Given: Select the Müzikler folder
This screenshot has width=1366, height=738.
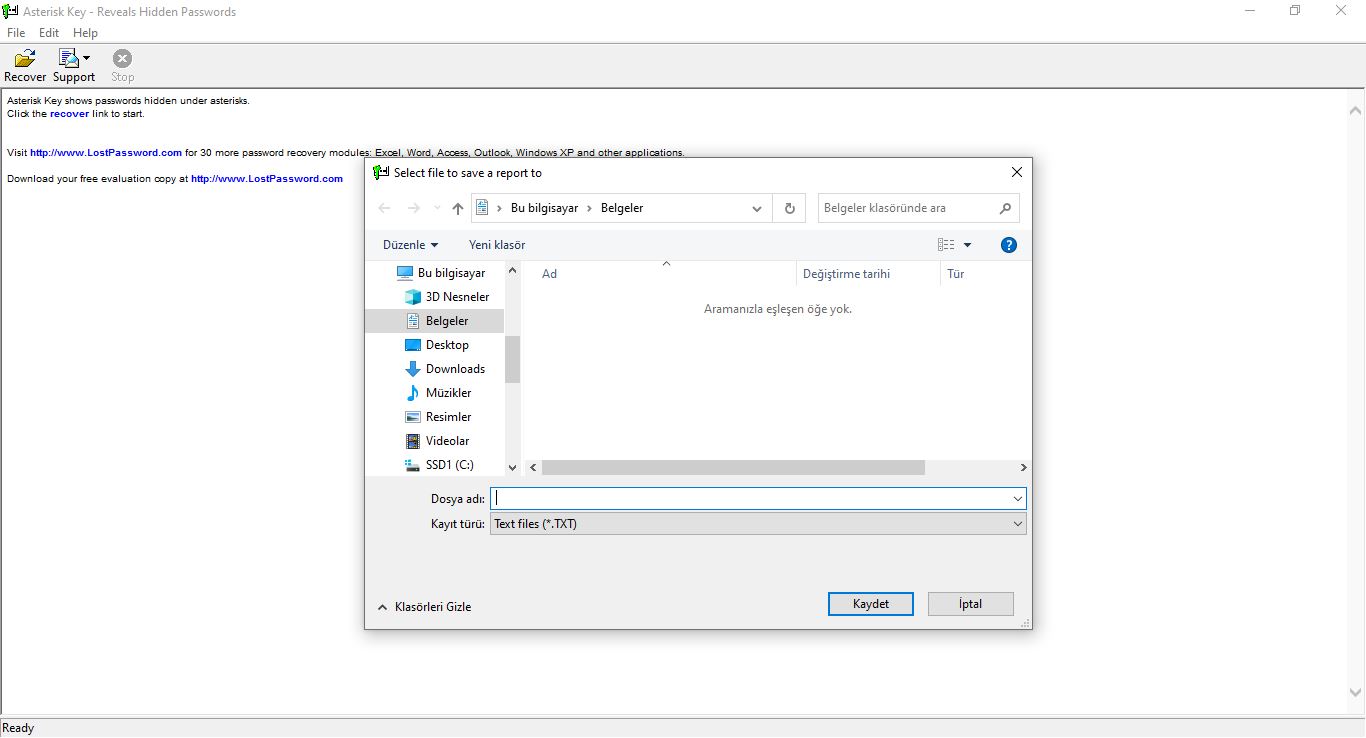Looking at the screenshot, I should tap(448, 393).
